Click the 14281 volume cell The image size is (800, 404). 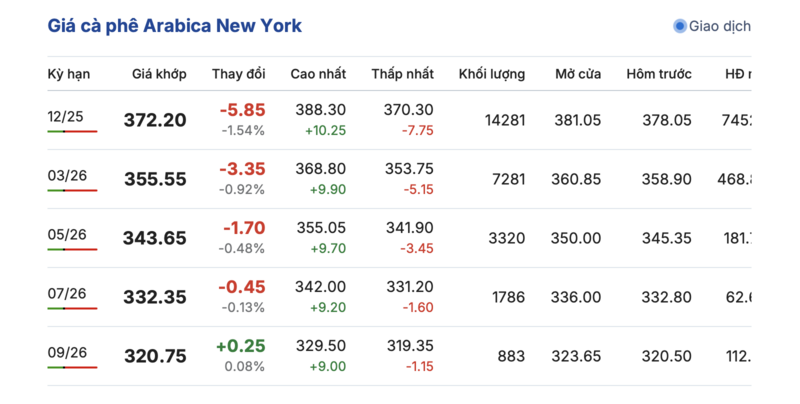504,121
